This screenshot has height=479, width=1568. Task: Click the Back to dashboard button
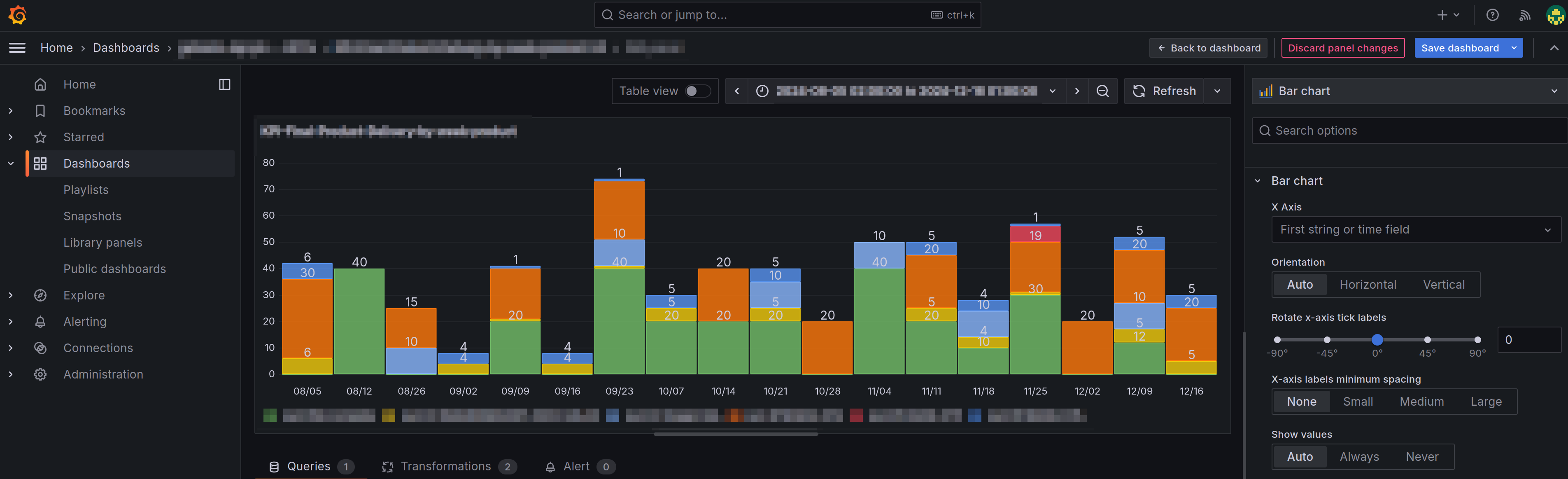1208,47
